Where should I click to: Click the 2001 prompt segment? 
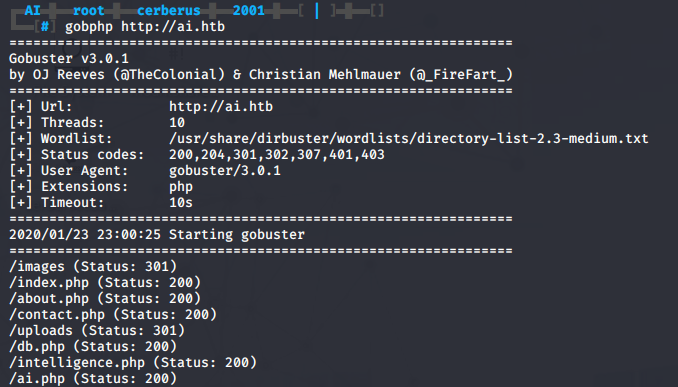pos(249,10)
